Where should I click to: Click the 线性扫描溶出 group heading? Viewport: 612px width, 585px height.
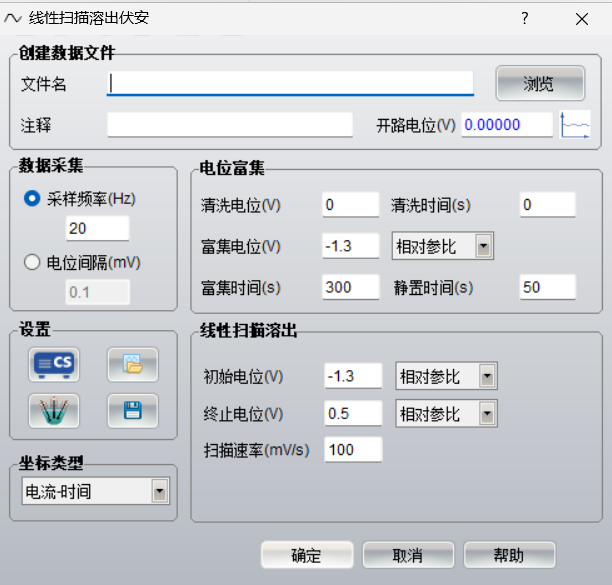pyautogui.click(x=248, y=331)
